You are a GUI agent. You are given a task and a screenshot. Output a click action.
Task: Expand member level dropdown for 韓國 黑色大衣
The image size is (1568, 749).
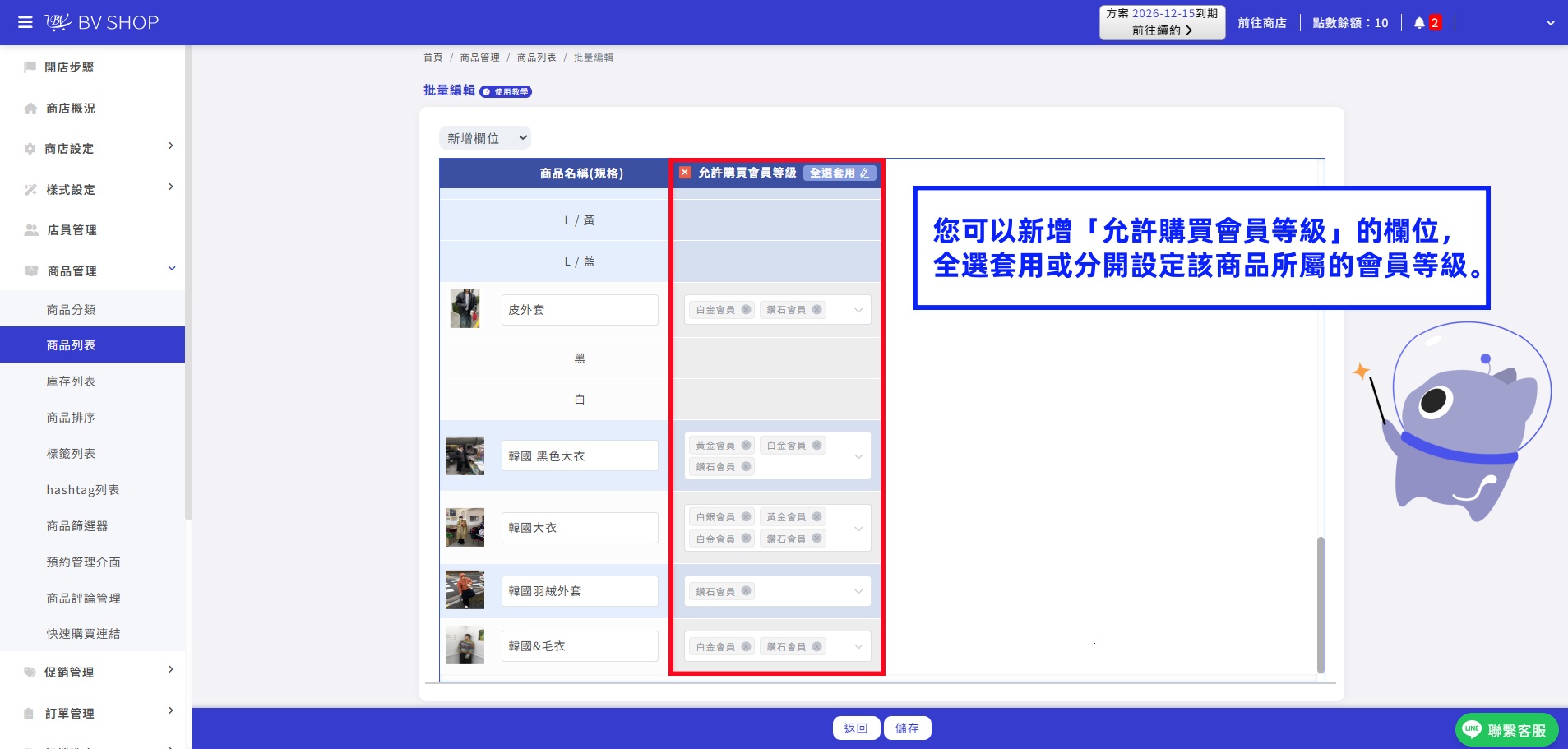pyautogui.click(x=858, y=456)
